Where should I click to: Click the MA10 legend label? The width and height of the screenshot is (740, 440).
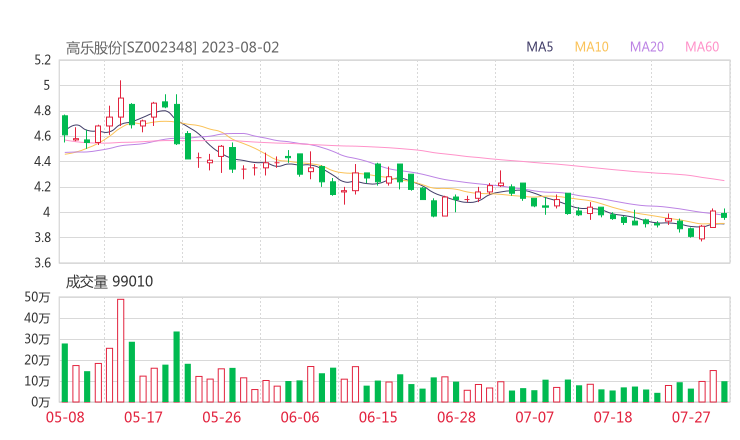[591, 47]
